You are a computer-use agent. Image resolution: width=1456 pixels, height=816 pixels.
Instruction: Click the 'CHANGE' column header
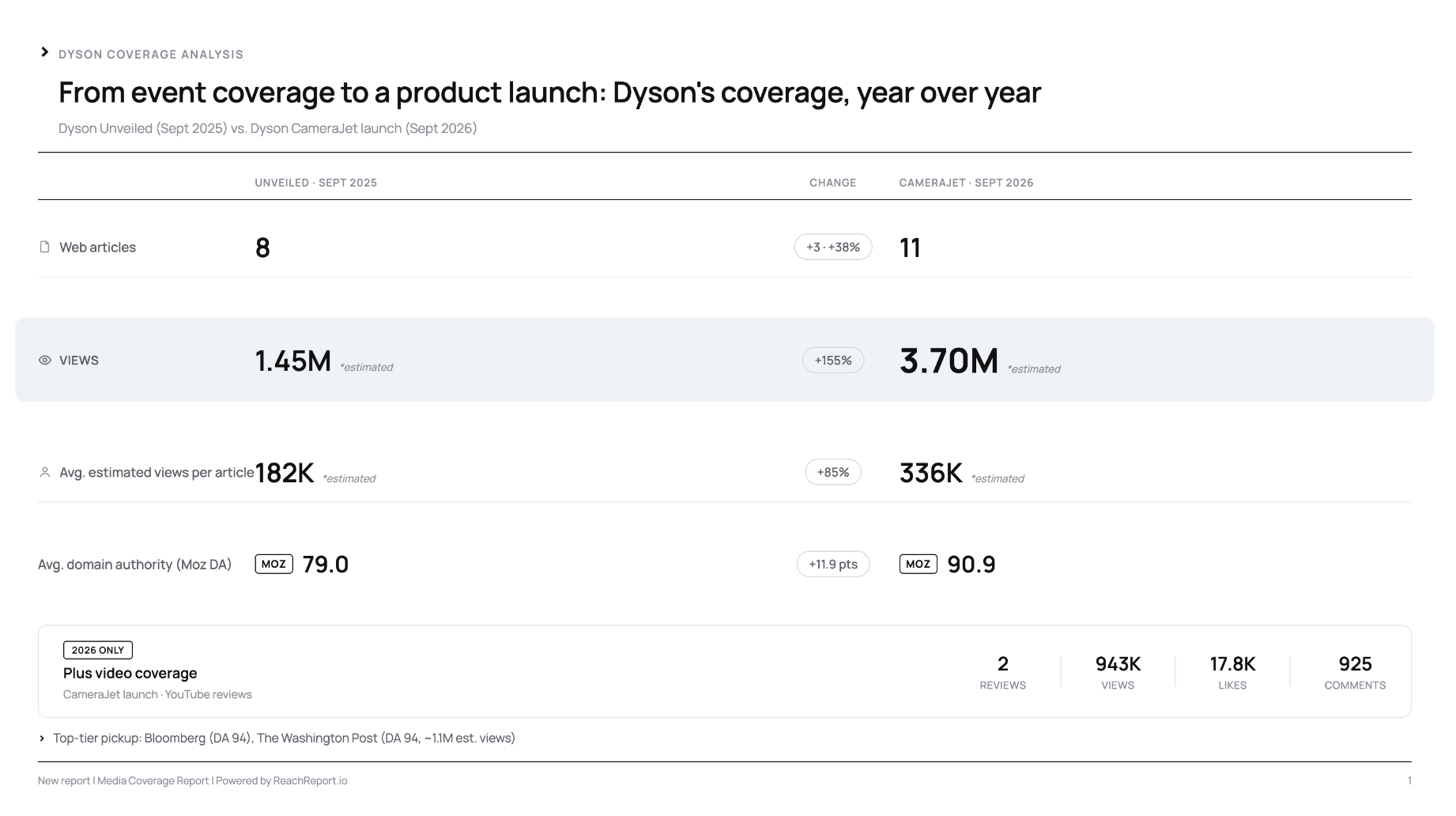pos(833,183)
